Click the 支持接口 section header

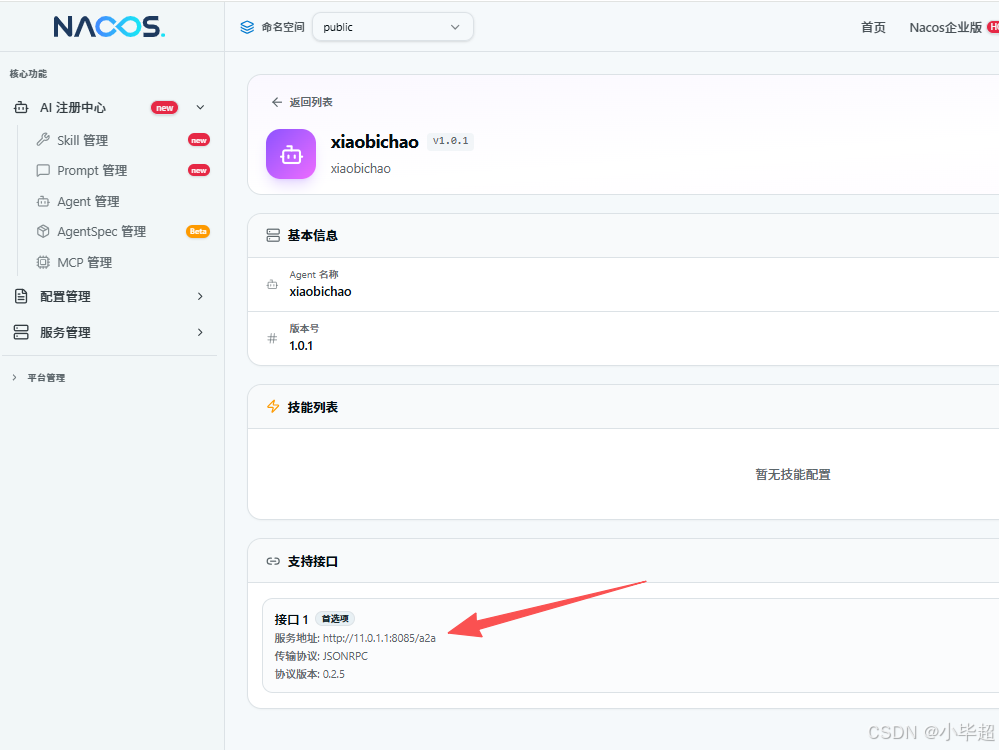(312, 561)
